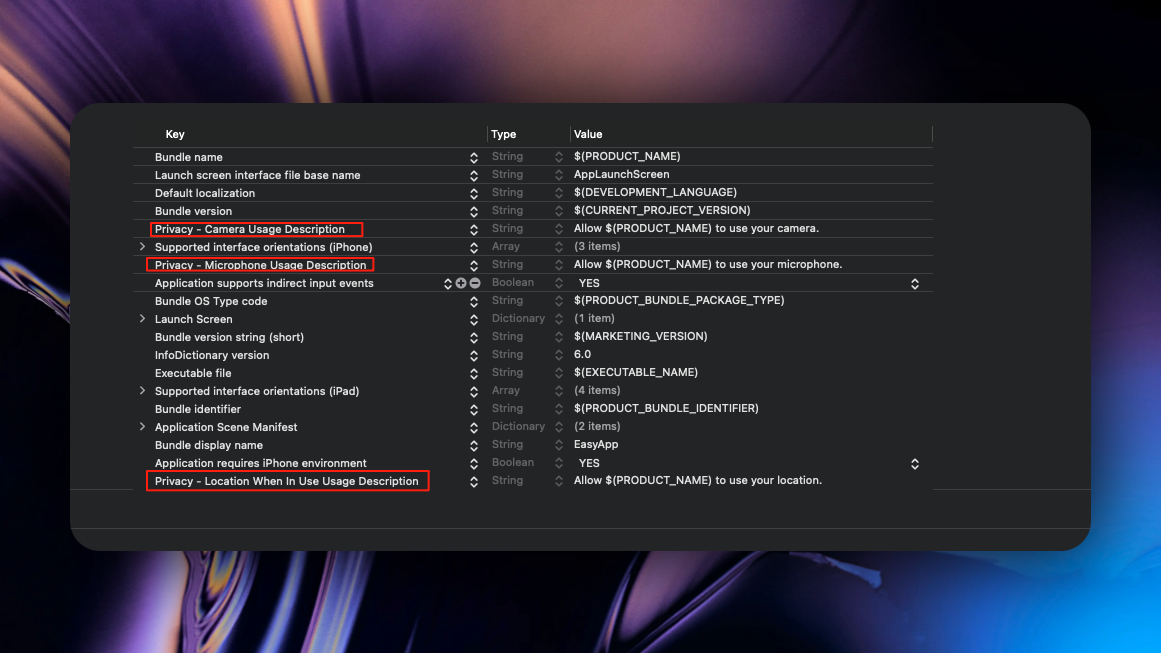Image resolution: width=1161 pixels, height=653 pixels.
Task: Click the Value column header
Action: (x=588, y=134)
